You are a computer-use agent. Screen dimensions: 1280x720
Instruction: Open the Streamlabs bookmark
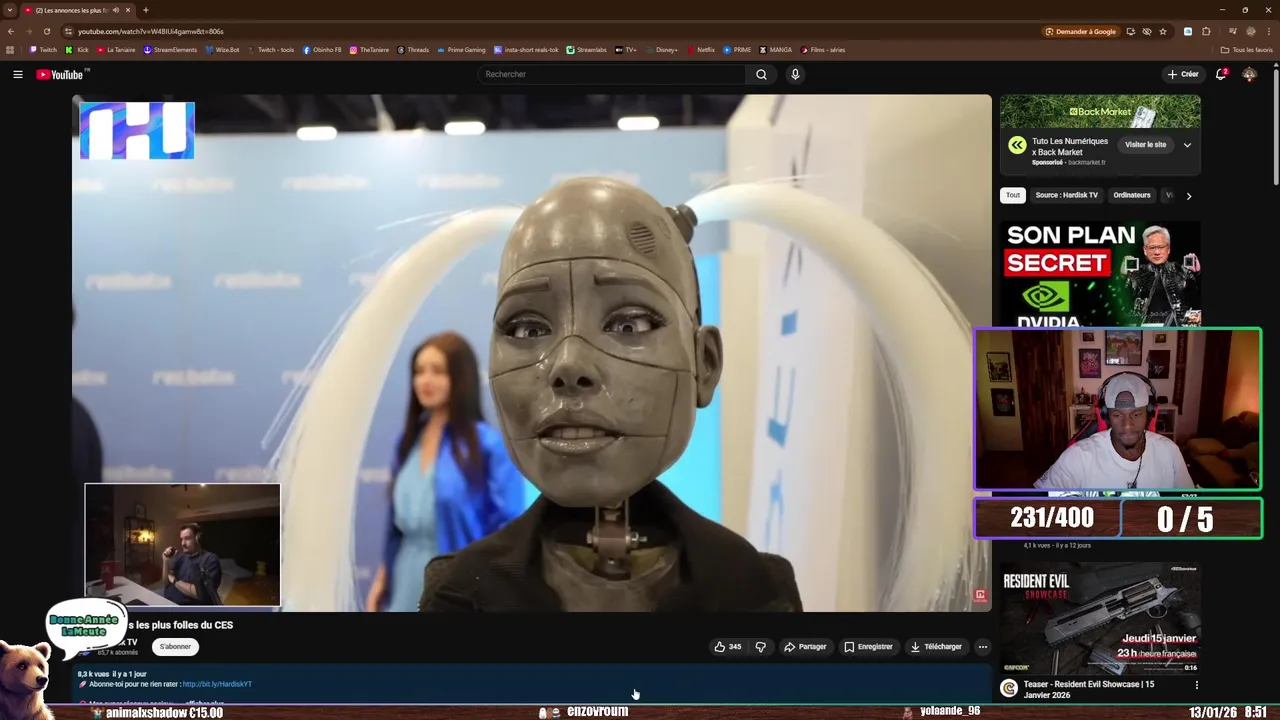587,50
